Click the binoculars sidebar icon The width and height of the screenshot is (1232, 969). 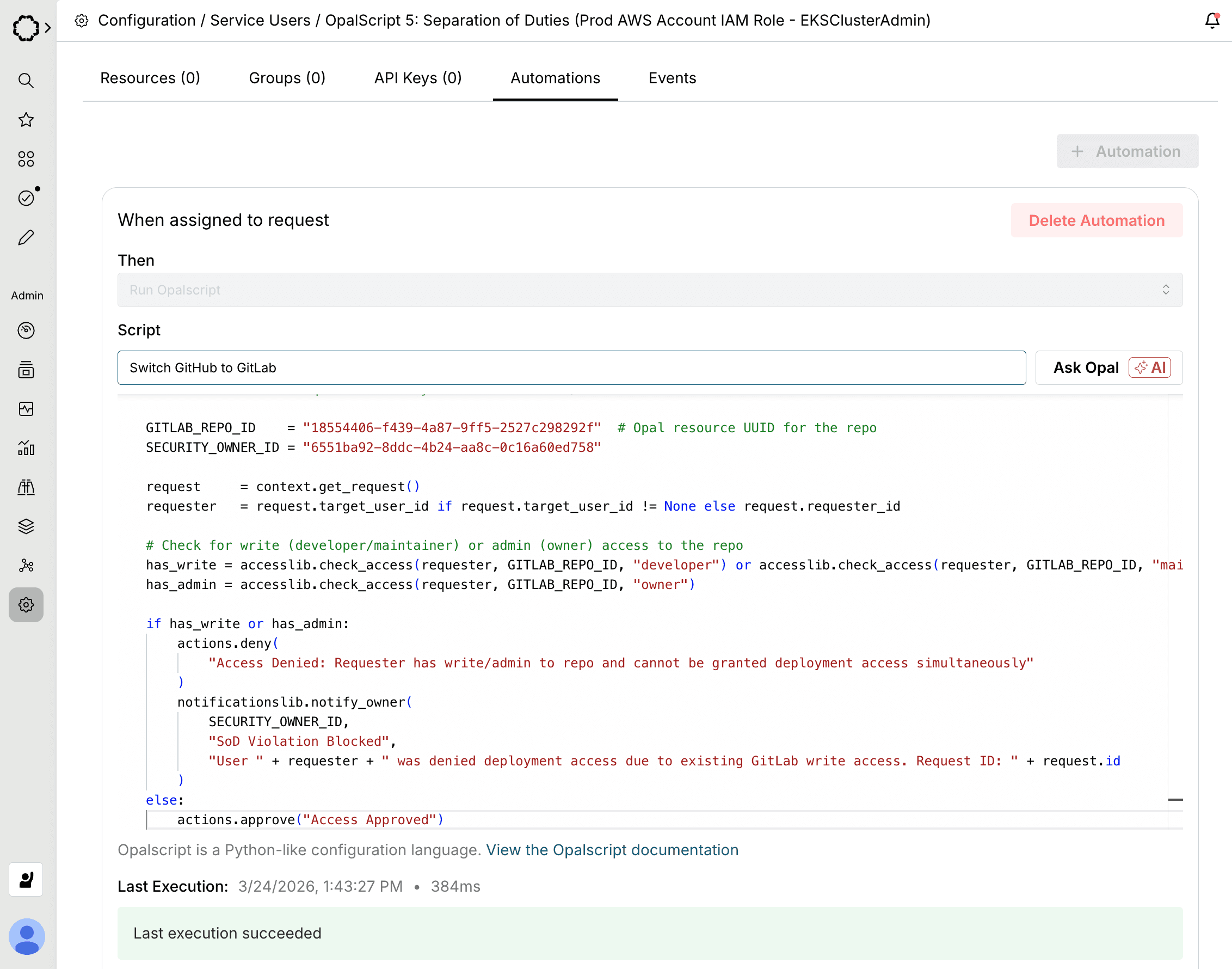point(26,487)
